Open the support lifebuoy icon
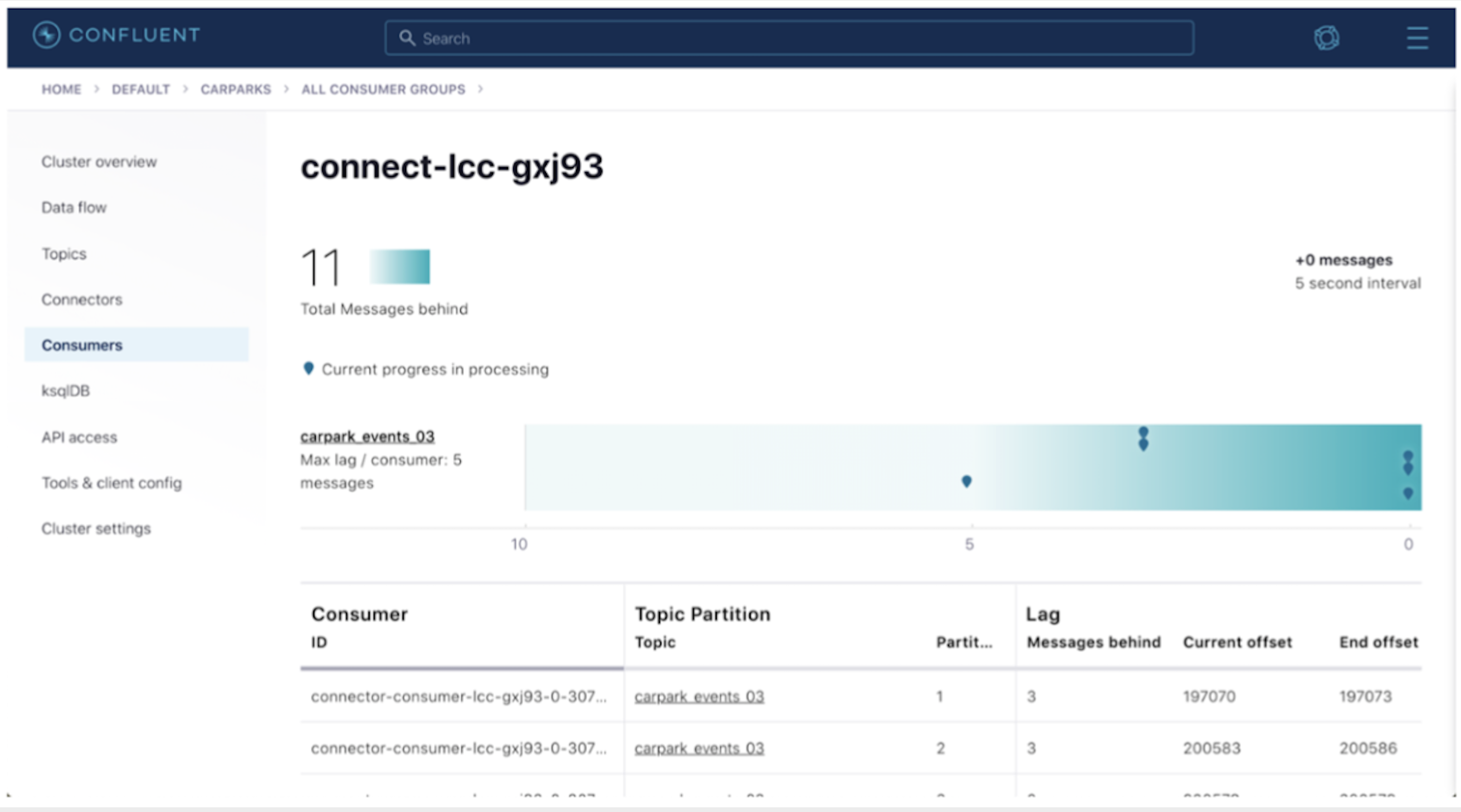1461x812 pixels. (x=1326, y=38)
